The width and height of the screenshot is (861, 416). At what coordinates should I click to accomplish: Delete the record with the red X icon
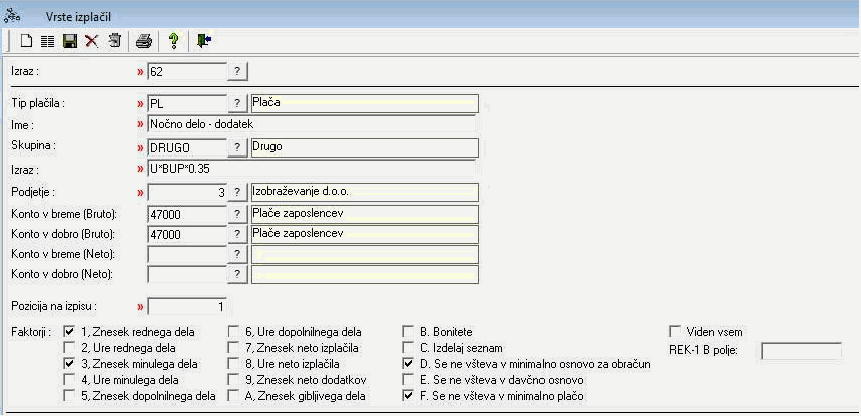click(91, 41)
